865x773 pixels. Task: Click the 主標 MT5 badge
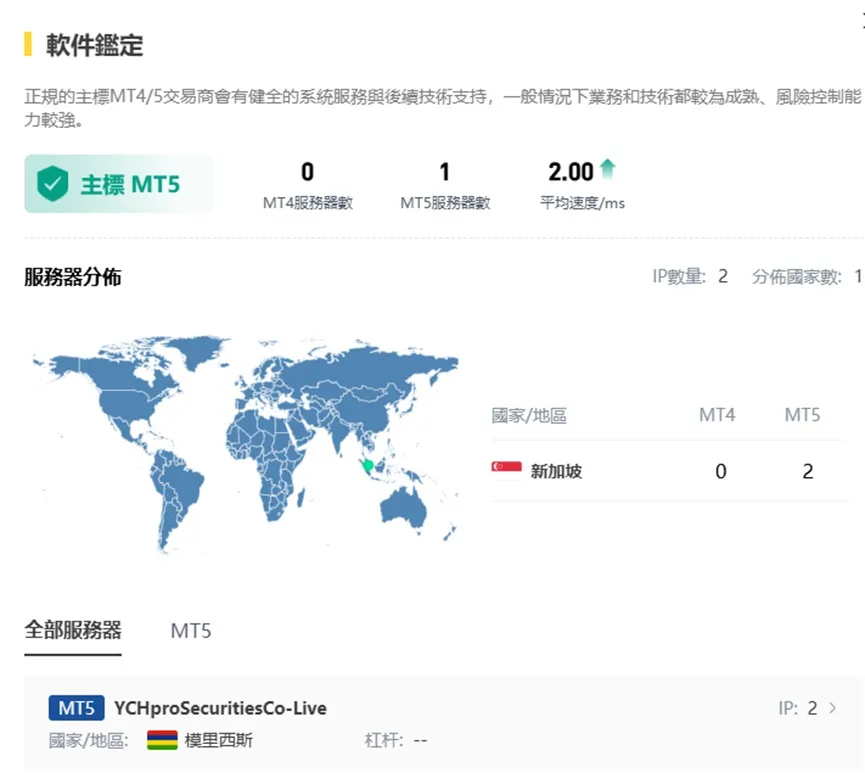[x=119, y=184]
